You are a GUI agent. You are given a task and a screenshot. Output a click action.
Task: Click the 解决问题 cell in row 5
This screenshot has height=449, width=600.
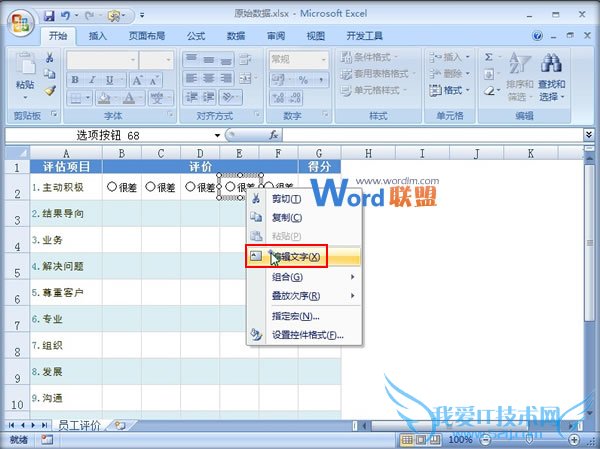(x=66, y=266)
